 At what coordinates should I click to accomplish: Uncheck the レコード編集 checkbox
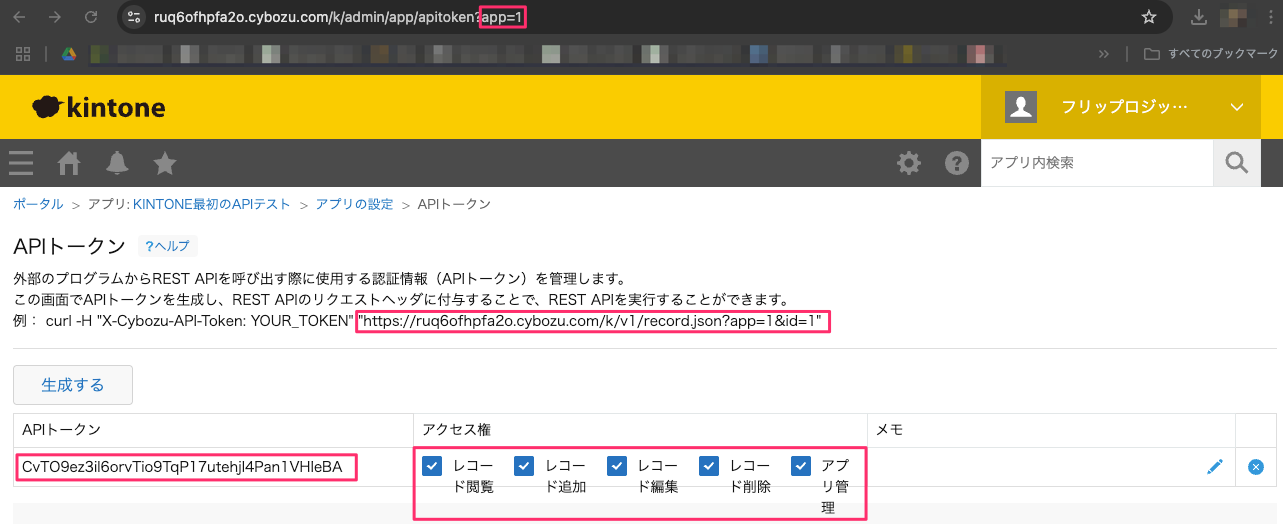616,466
